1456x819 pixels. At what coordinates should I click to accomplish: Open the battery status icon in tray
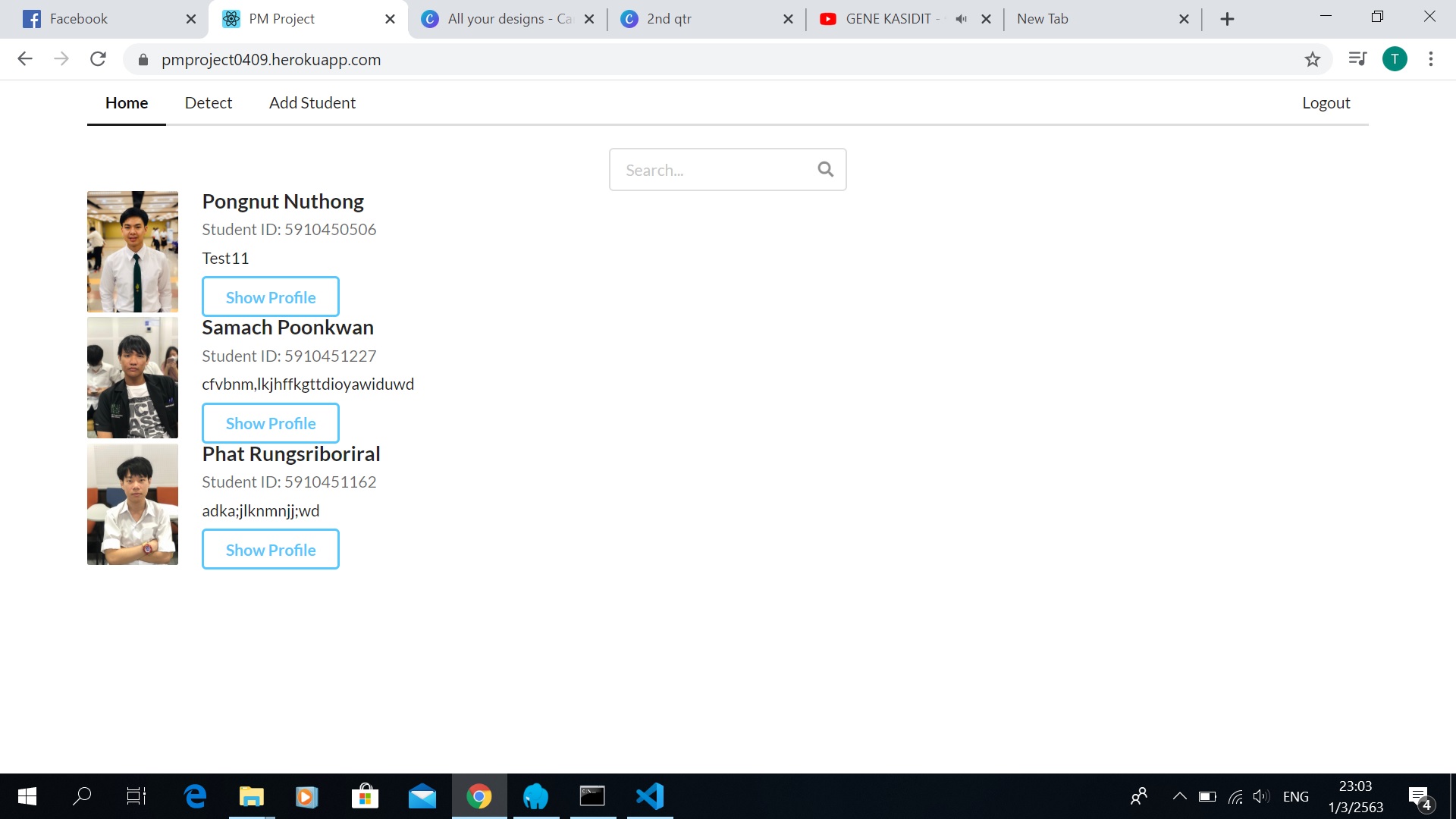point(1207,796)
